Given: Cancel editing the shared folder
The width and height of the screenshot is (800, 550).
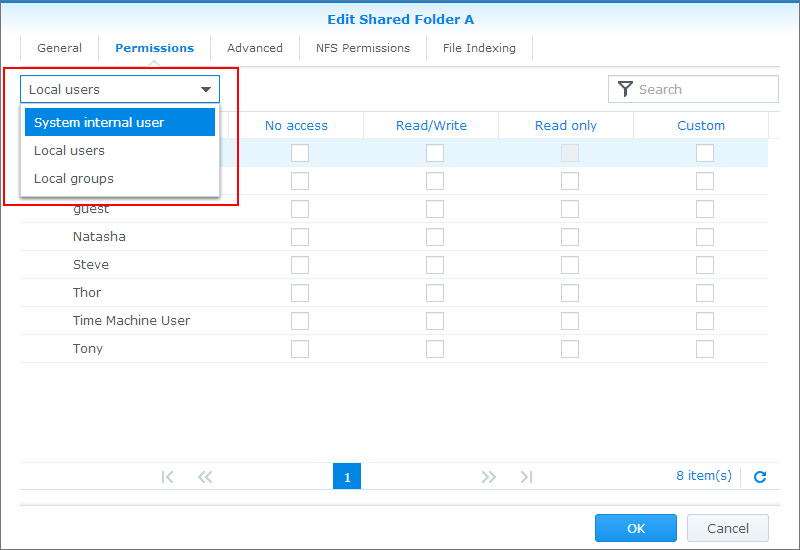Looking at the screenshot, I should coord(728,528).
